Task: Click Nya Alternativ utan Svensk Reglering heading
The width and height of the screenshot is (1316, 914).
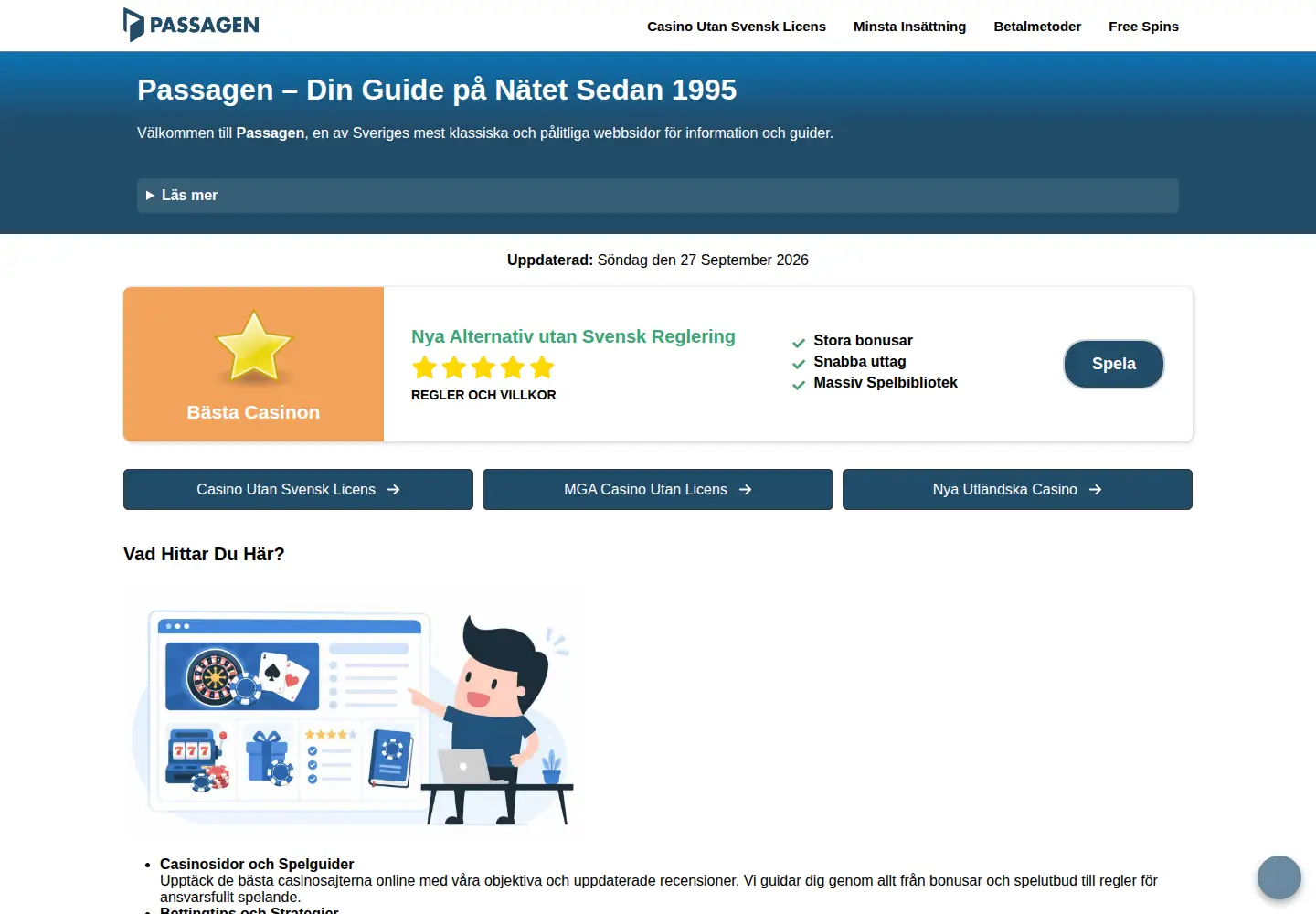Action: [573, 336]
